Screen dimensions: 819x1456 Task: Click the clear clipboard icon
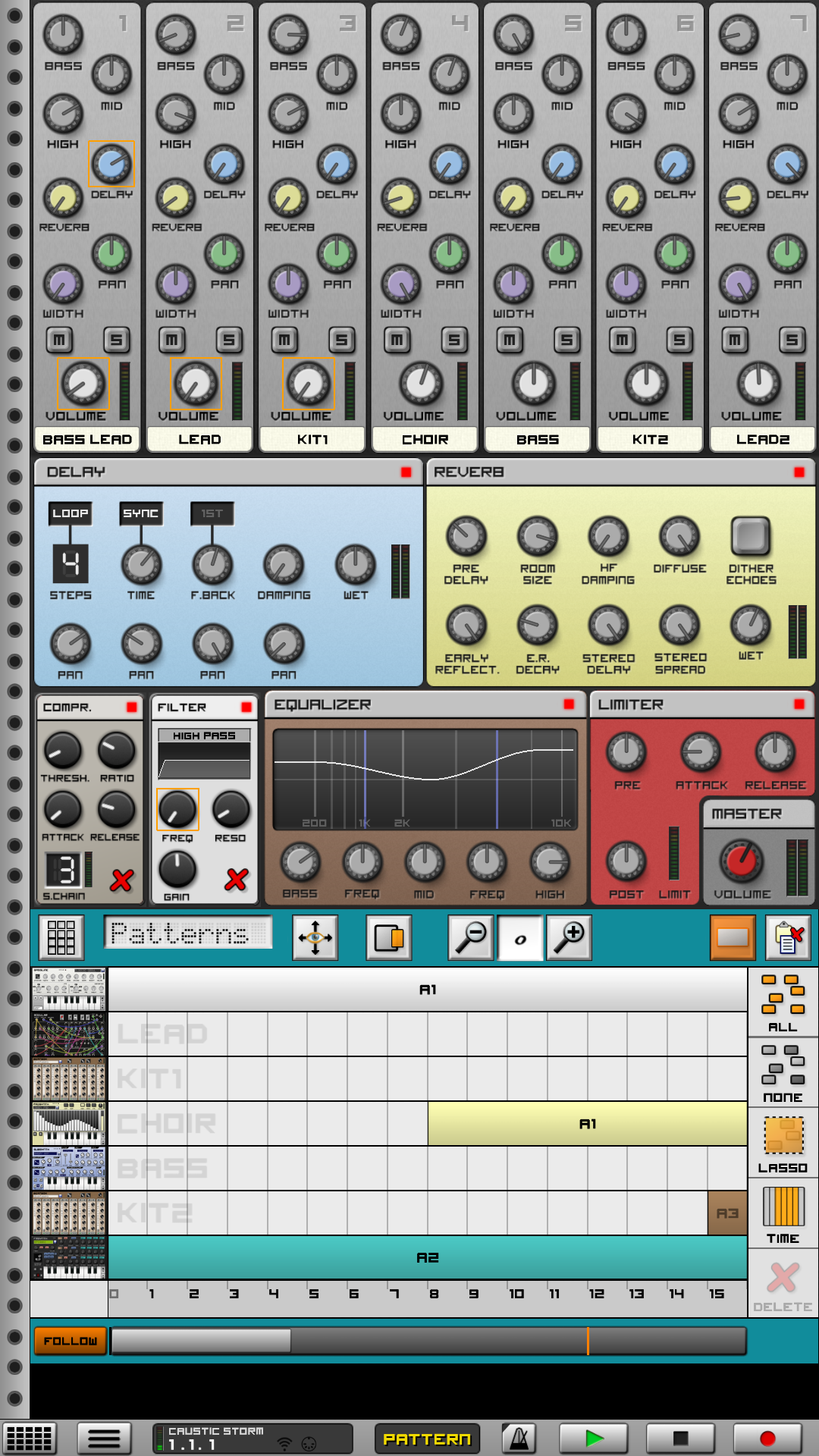point(788,937)
